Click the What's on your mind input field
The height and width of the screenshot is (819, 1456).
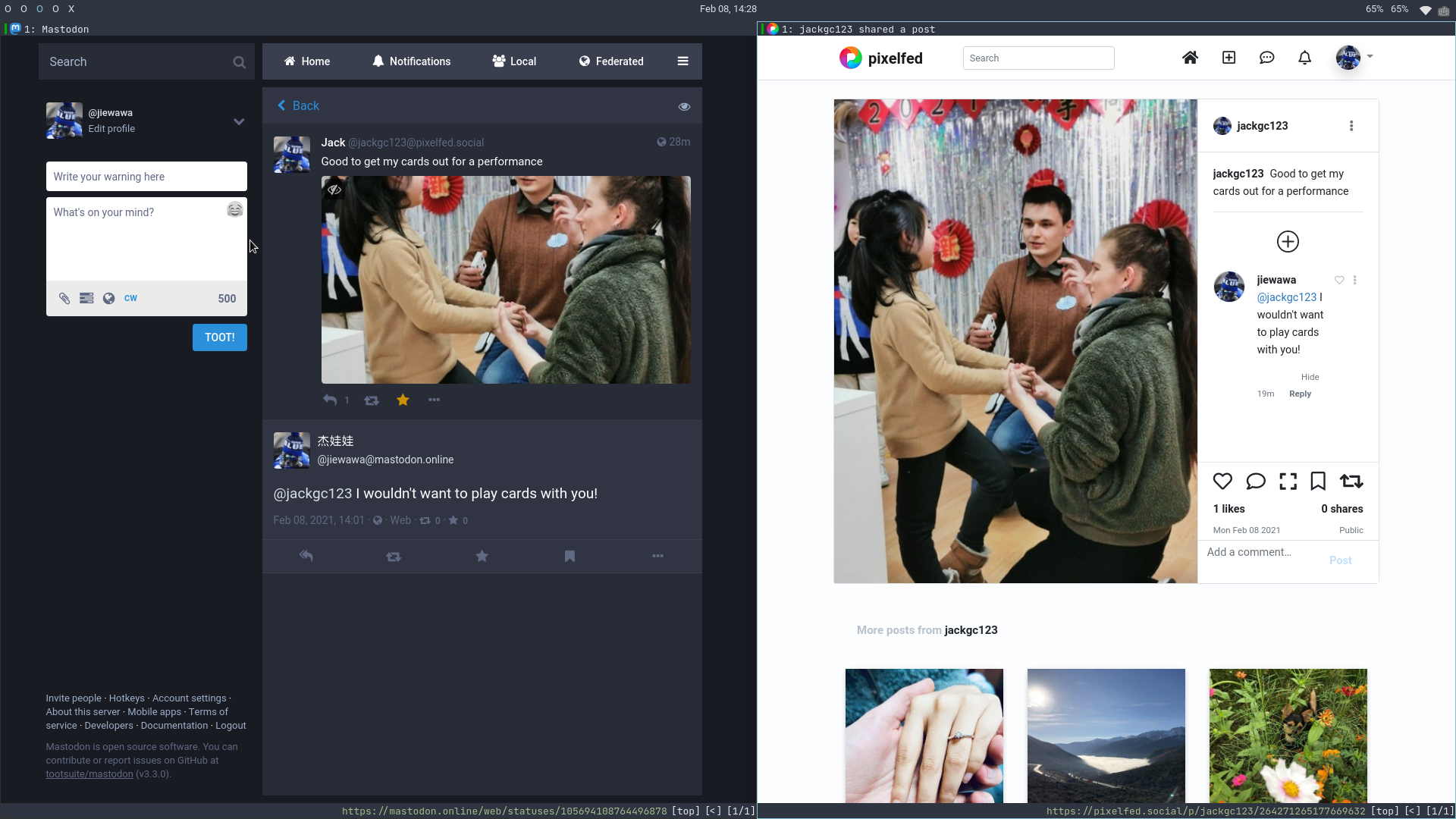click(146, 249)
